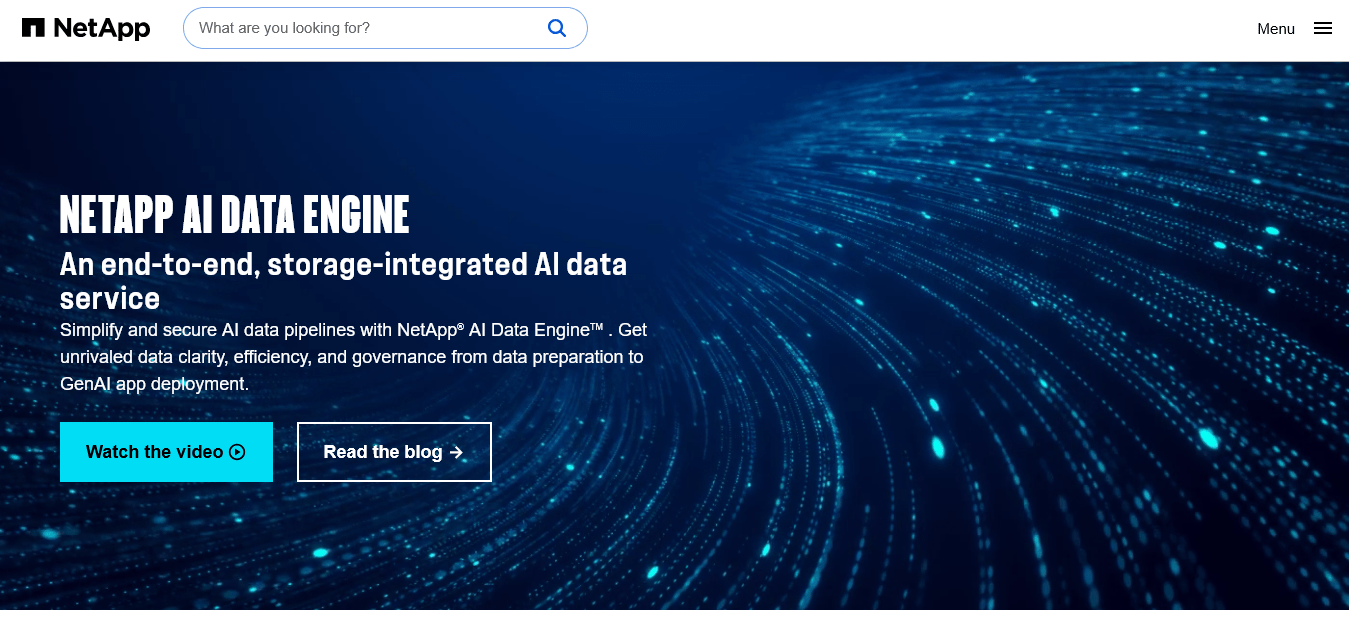Select the cyan Watch the video call-to-action
Viewport: 1349px width, 643px height.
[166, 452]
